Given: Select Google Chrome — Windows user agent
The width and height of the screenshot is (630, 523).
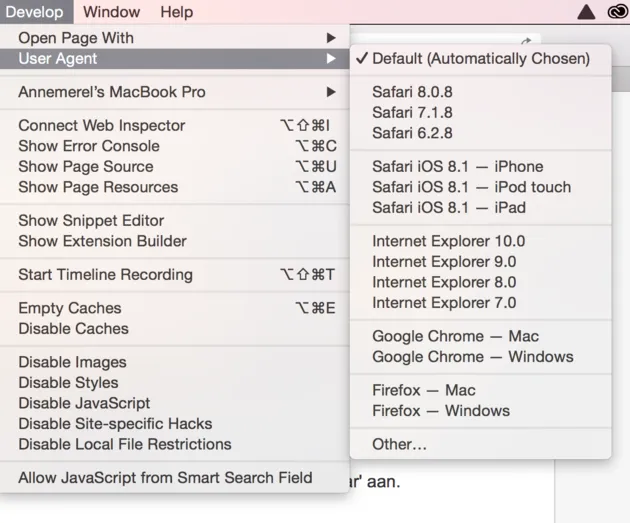Looking at the screenshot, I should 481,357.
